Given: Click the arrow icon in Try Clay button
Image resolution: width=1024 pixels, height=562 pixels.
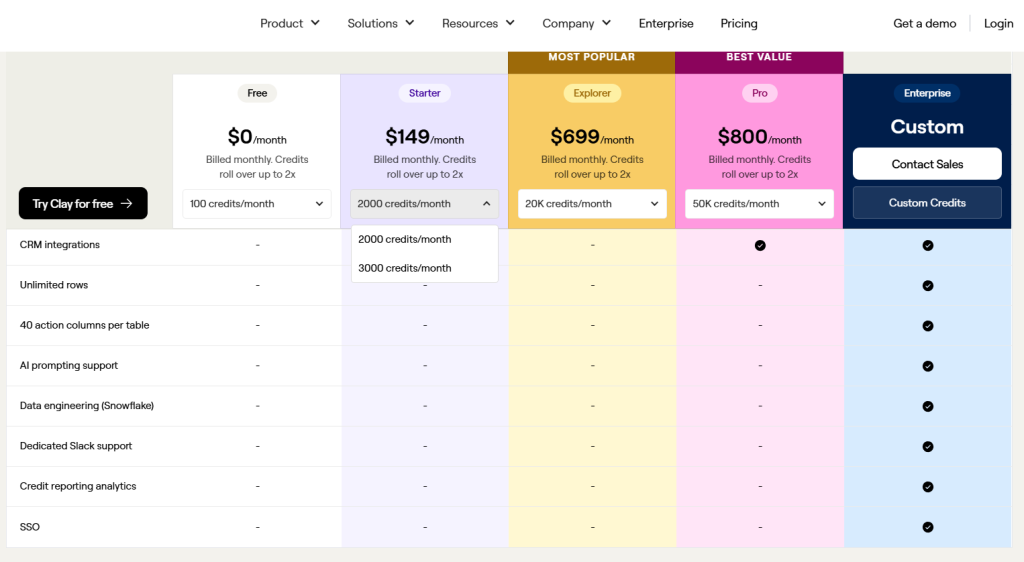Looking at the screenshot, I should 127,204.
